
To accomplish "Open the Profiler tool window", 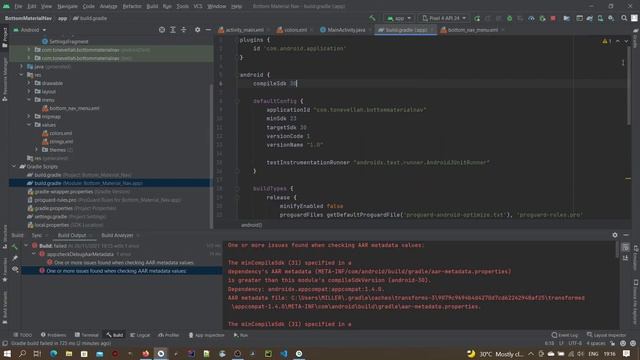I will click(x=169, y=335).
